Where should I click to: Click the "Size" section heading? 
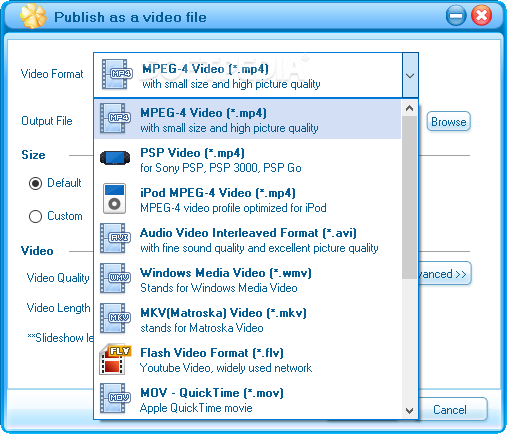click(x=33, y=155)
